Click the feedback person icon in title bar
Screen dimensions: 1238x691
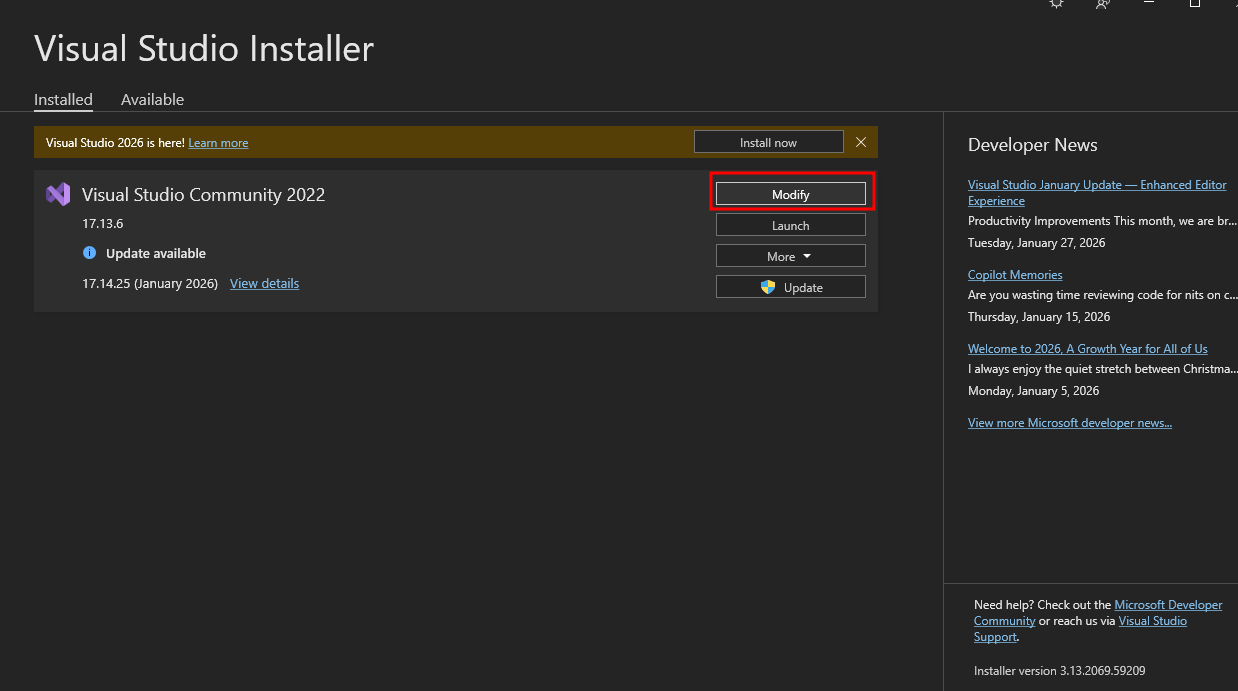pyautogui.click(x=1103, y=4)
